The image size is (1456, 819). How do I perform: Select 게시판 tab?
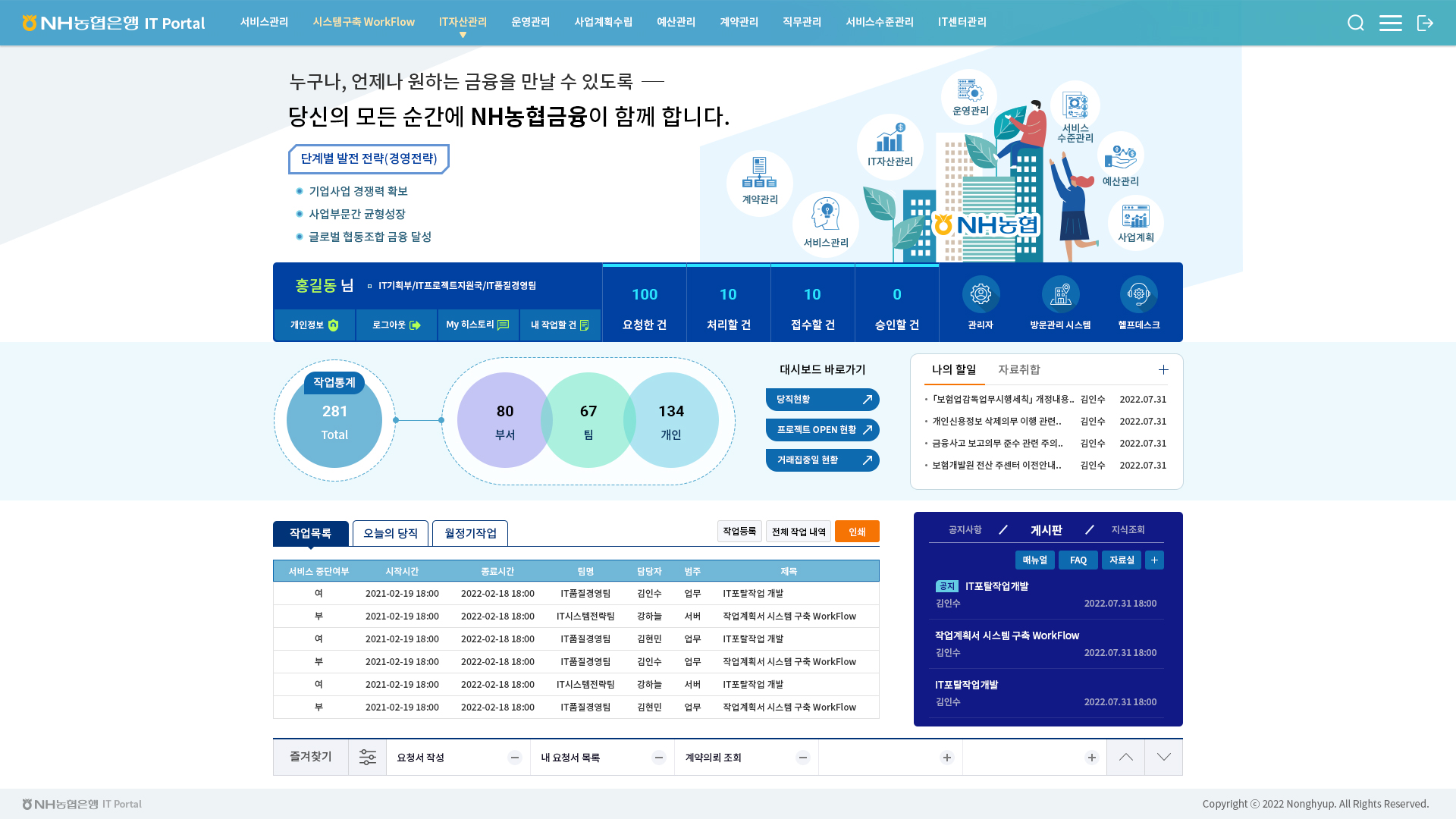click(1046, 529)
